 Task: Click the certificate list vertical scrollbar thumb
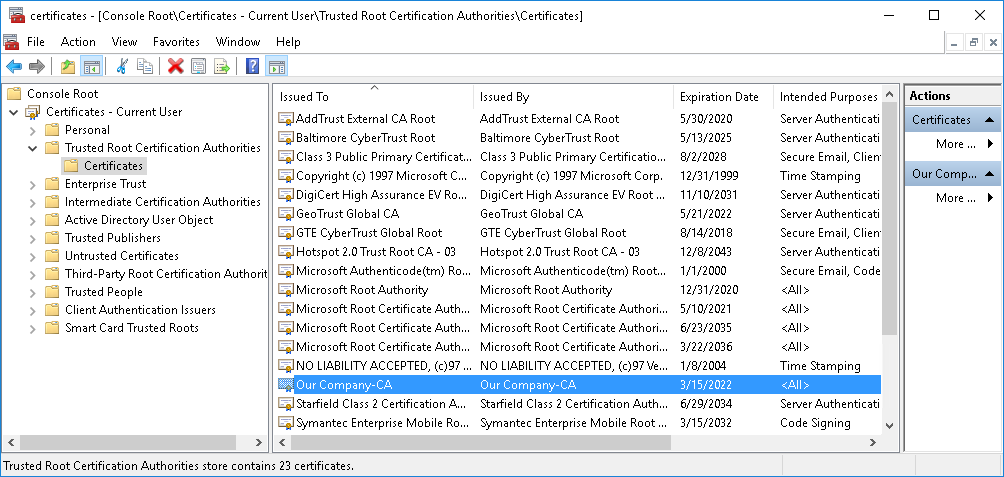(x=889, y=218)
